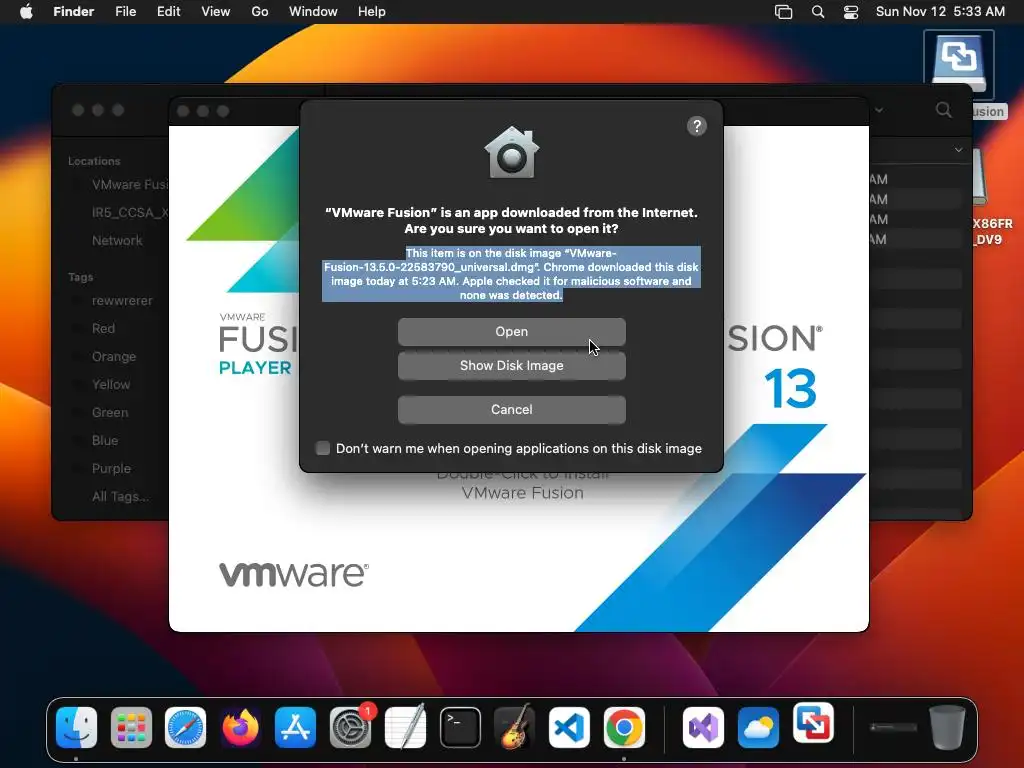Viewport: 1024px width, 768px height.
Task: Select the Red tag in the Finder sidebar
Action: click(103, 328)
